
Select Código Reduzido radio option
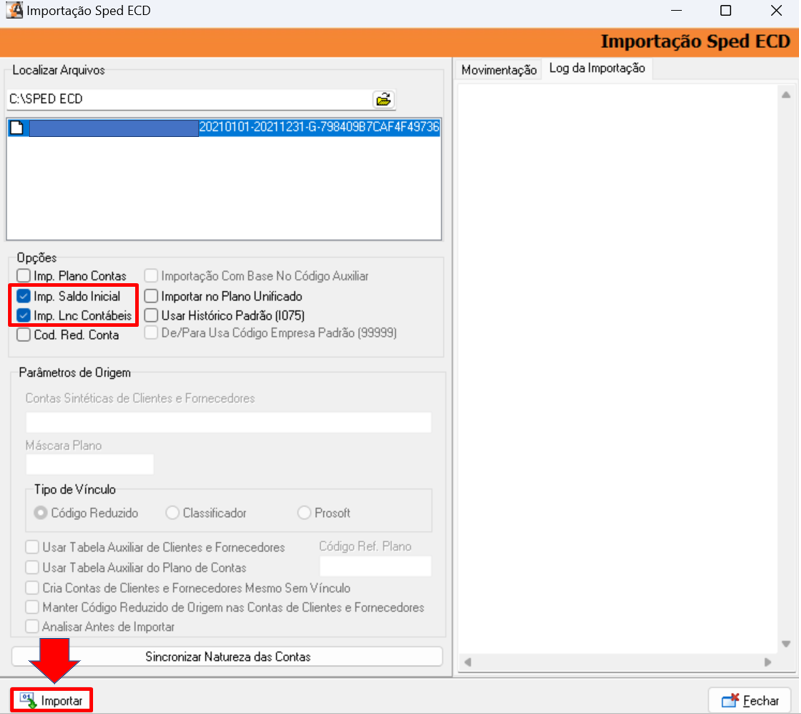click(41, 513)
